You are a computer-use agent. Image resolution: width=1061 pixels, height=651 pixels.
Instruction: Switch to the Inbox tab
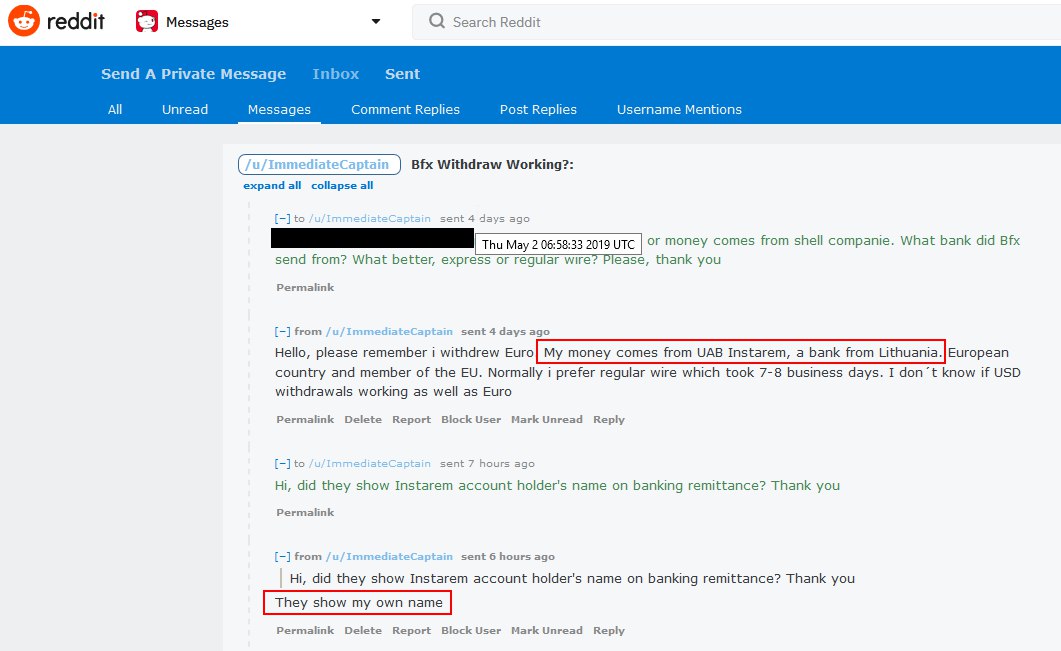point(336,74)
